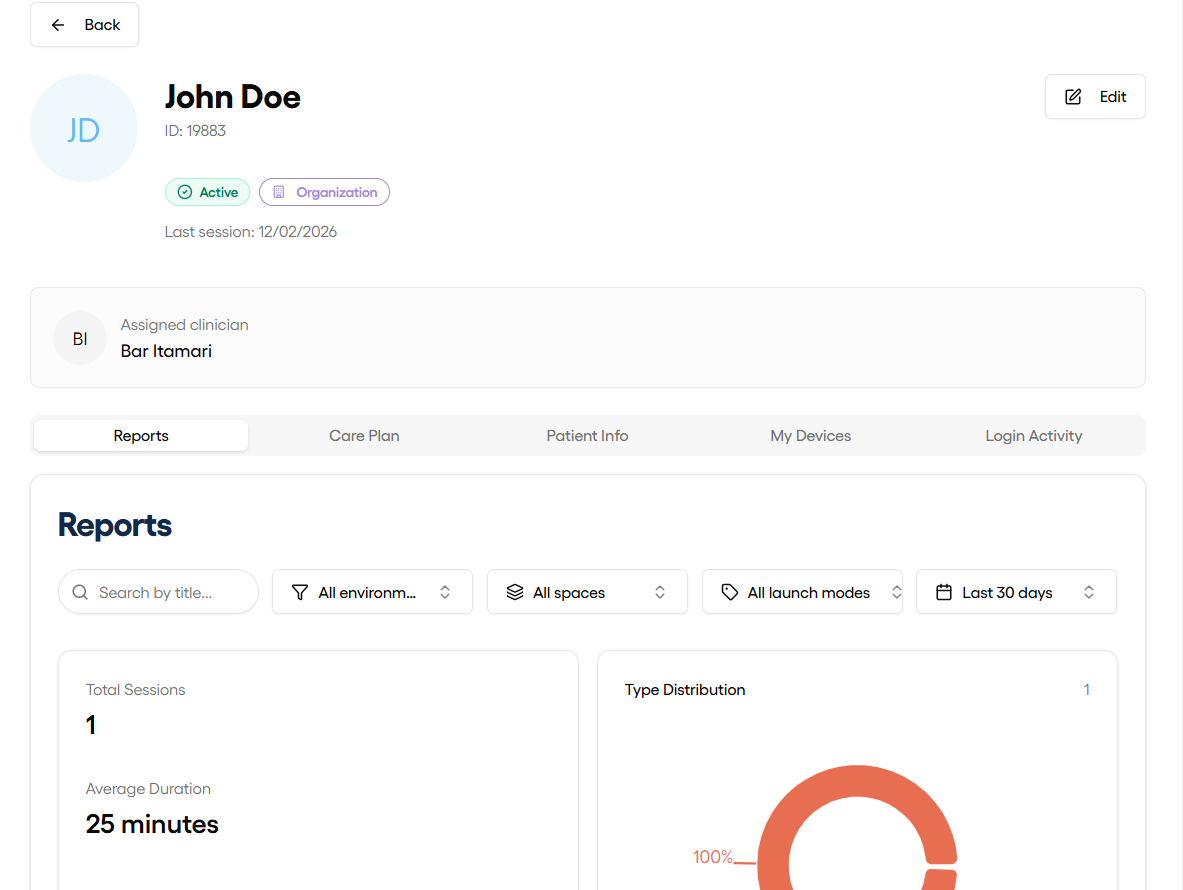Click the Type Distribution heading
This screenshot has height=890, width=1183.
click(685, 689)
